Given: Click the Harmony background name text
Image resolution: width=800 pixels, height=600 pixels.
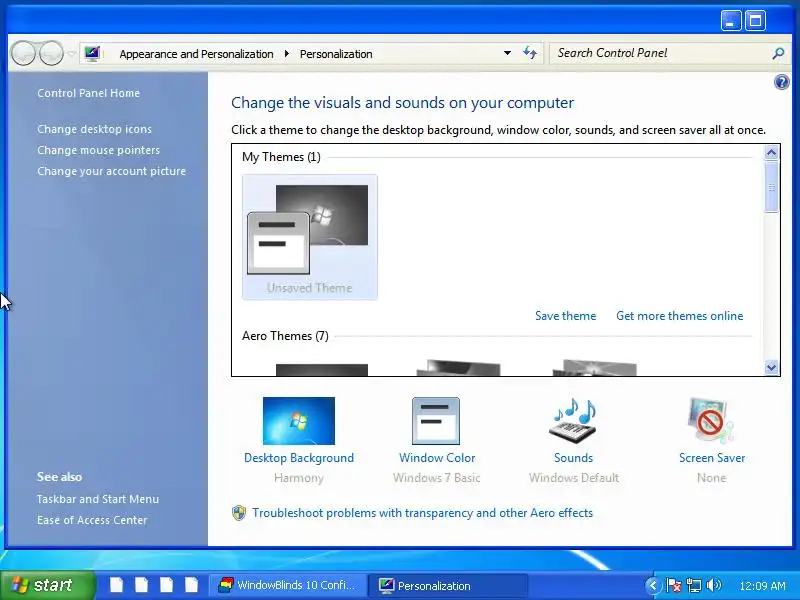Looking at the screenshot, I should 299,478.
